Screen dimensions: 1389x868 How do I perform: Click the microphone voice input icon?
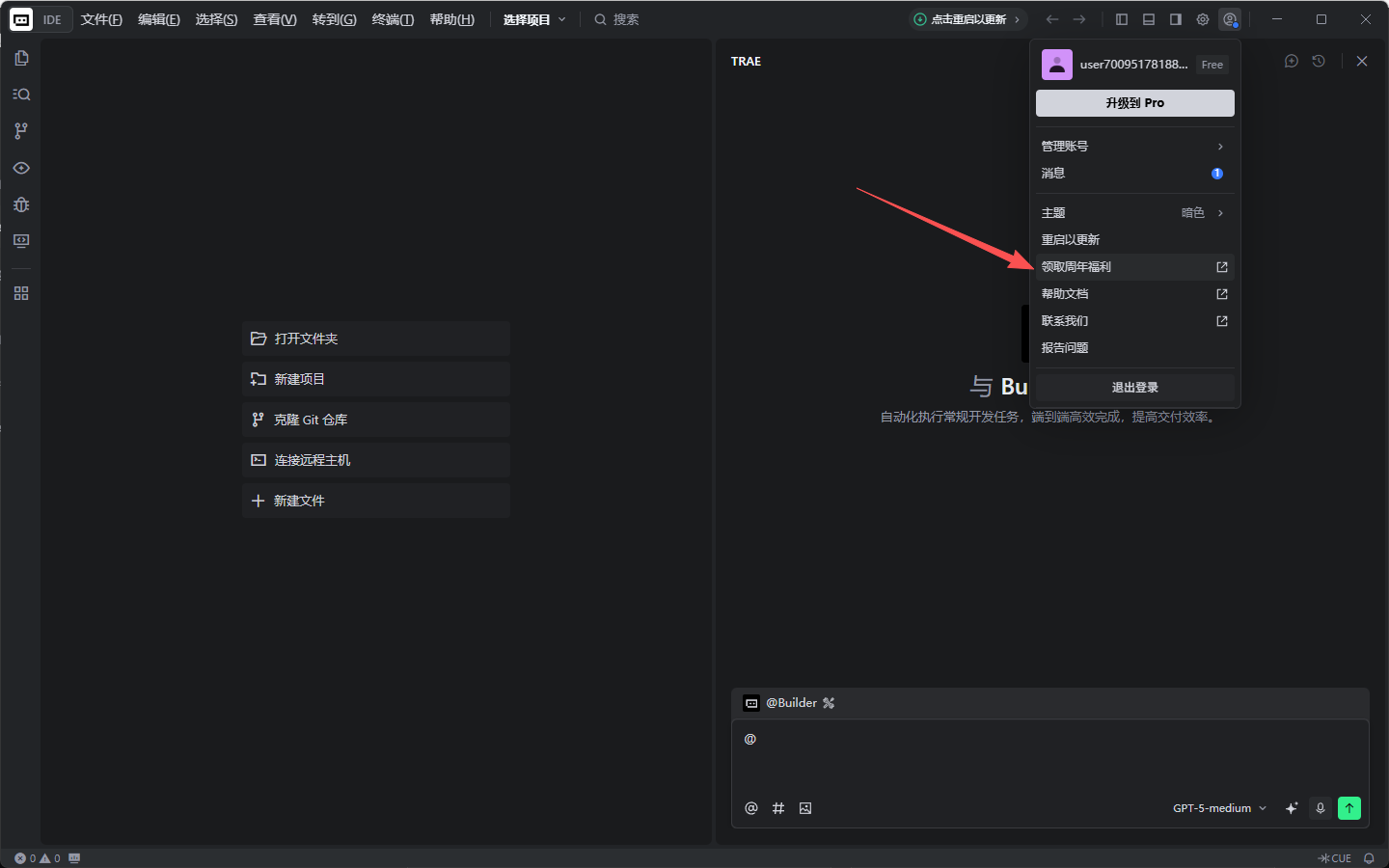pos(1321,808)
